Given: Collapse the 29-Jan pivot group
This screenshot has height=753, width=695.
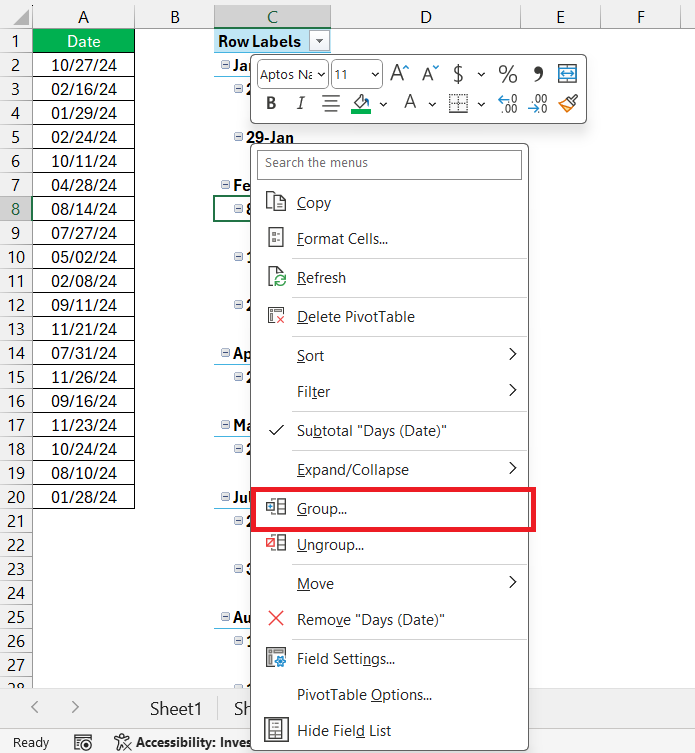Looking at the screenshot, I should pos(238,137).
